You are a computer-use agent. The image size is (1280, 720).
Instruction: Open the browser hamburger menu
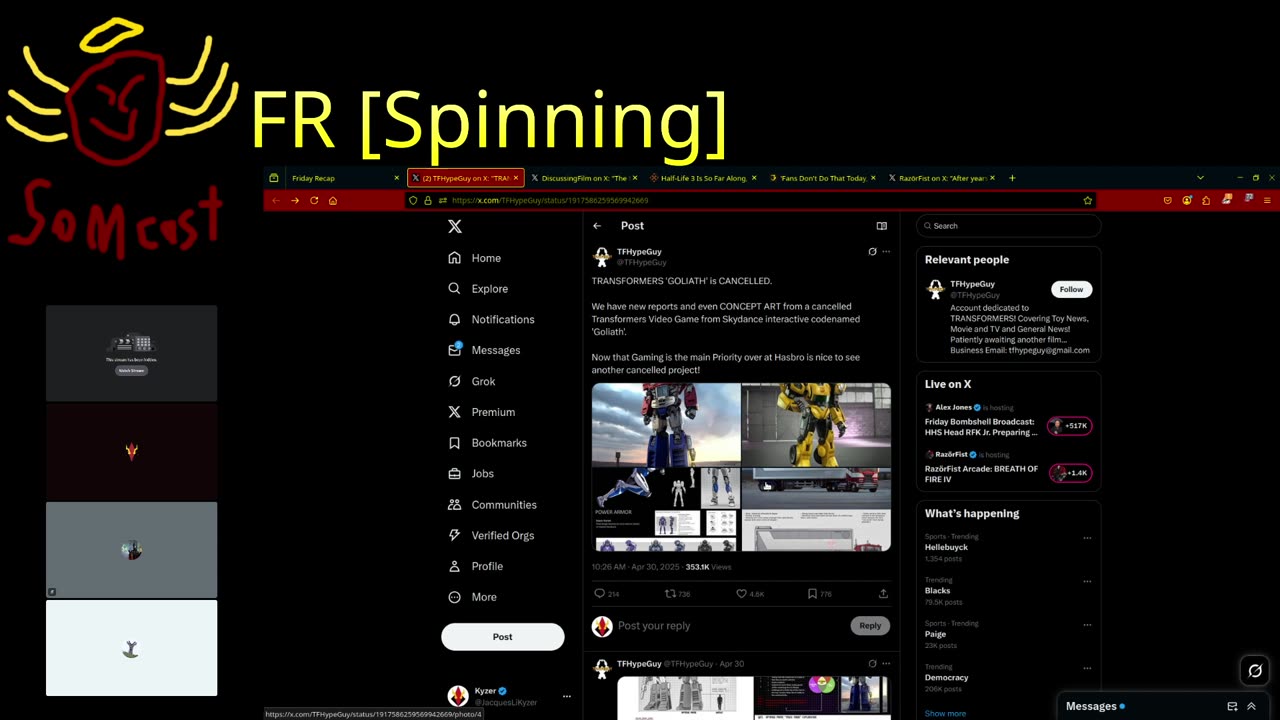pos(1268,200)
